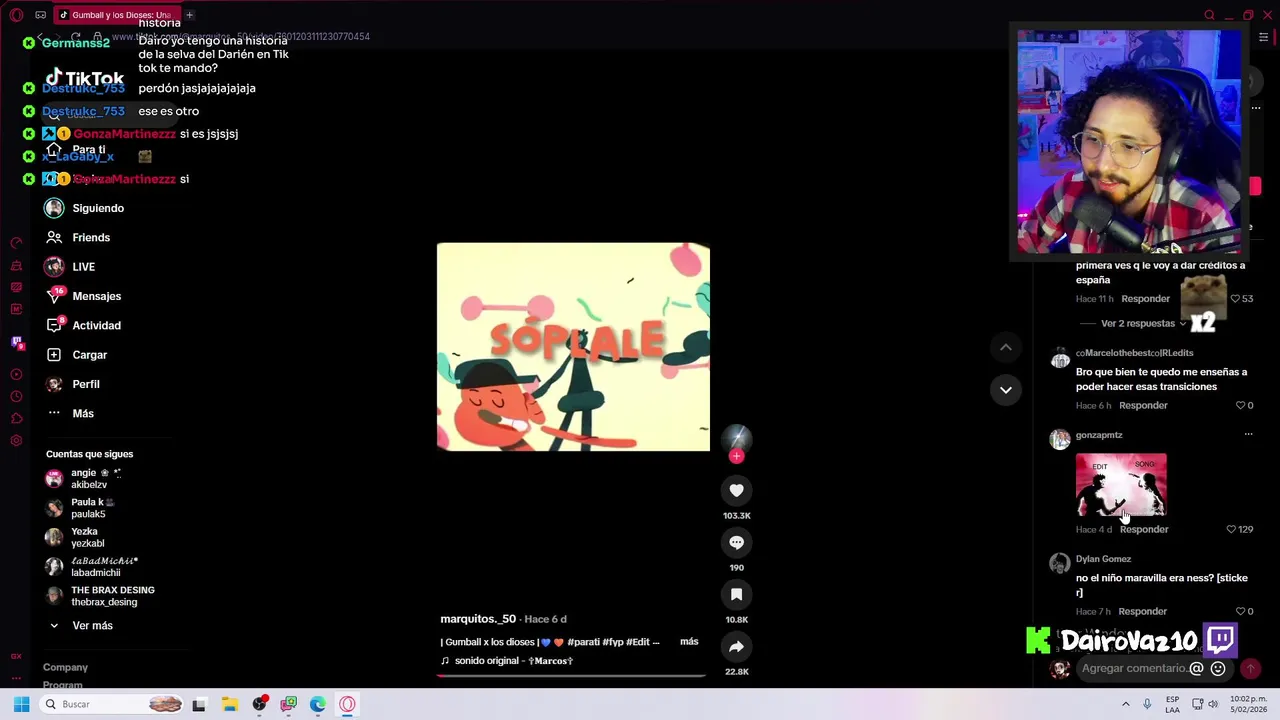This screenshot has height=720, width=1280.
Task: Open the Edit/Song image in gonzapmtz comment
Action: [1121, 486]
